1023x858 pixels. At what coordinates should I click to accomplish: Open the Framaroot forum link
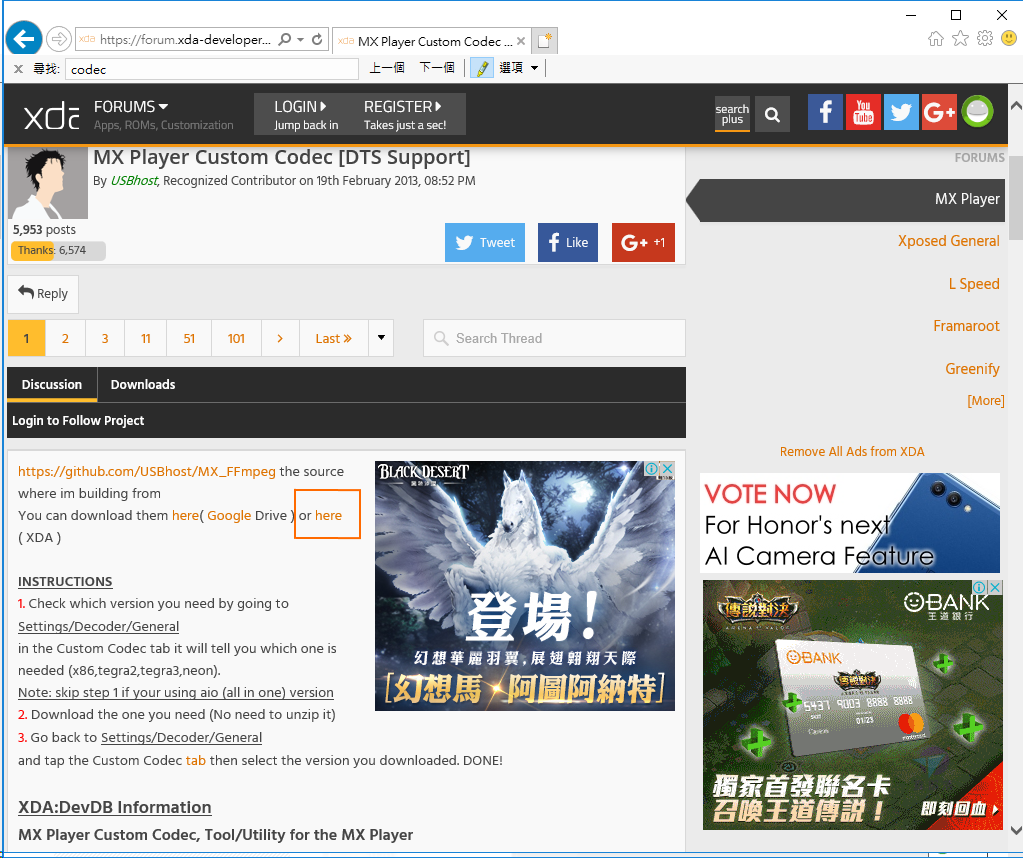(966, 326)
